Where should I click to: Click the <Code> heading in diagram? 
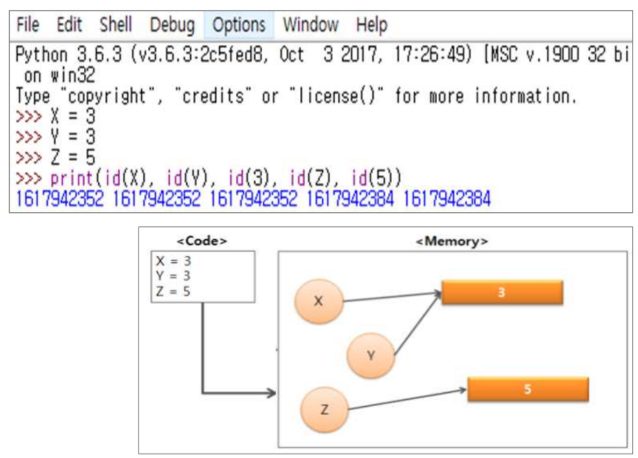[202, 241]
